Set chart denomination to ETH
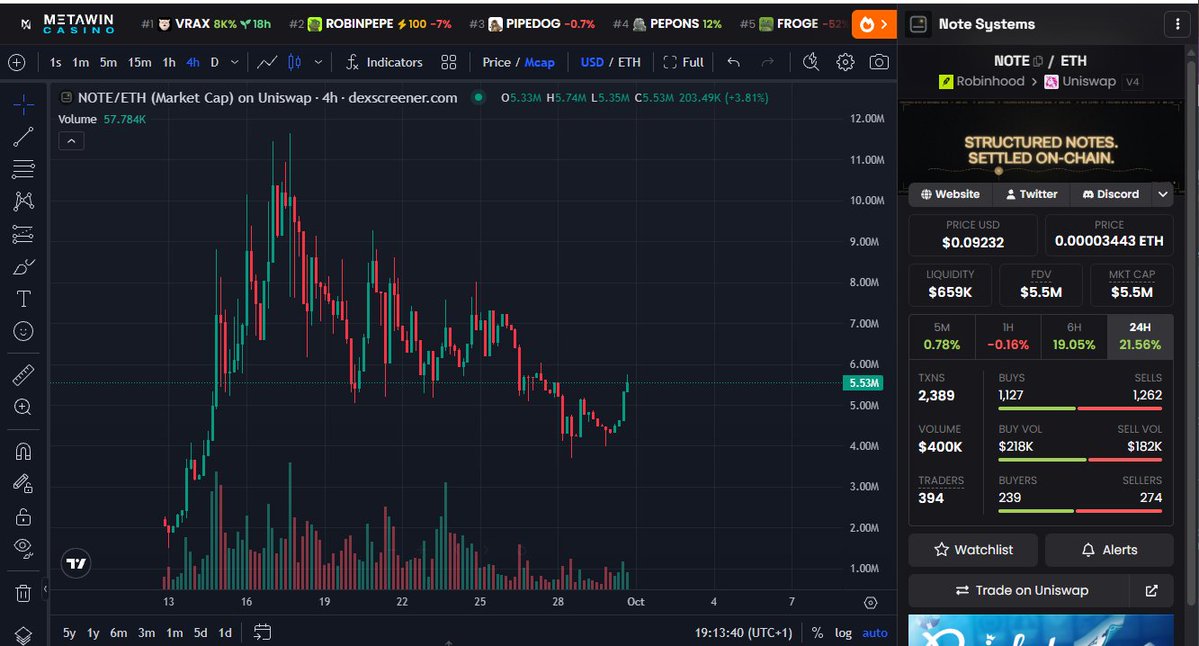The height and width of the screenshot is (646, 1199). pos(629,63)
